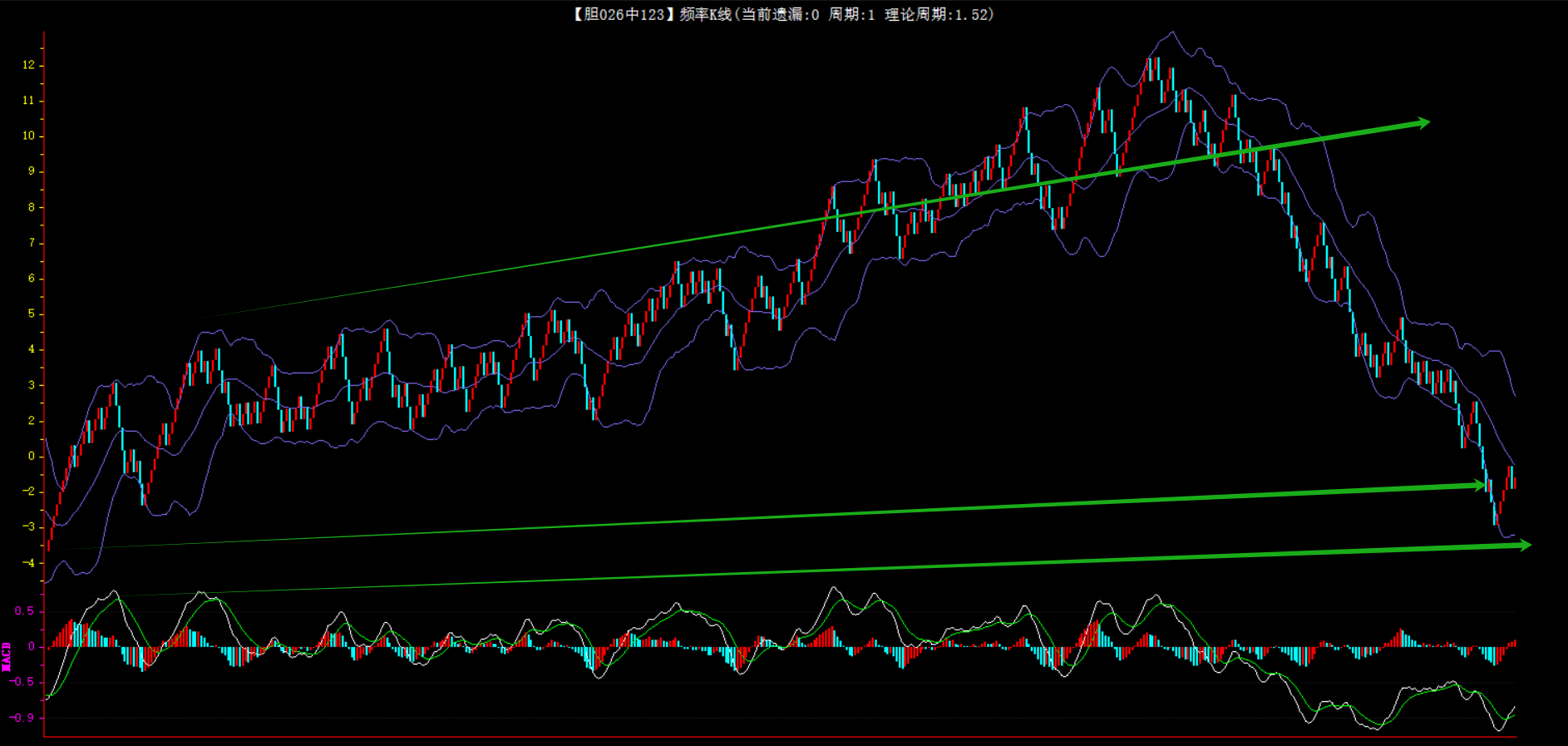Click the 理论周期:1.52 text in title

(x=939, y=14)
